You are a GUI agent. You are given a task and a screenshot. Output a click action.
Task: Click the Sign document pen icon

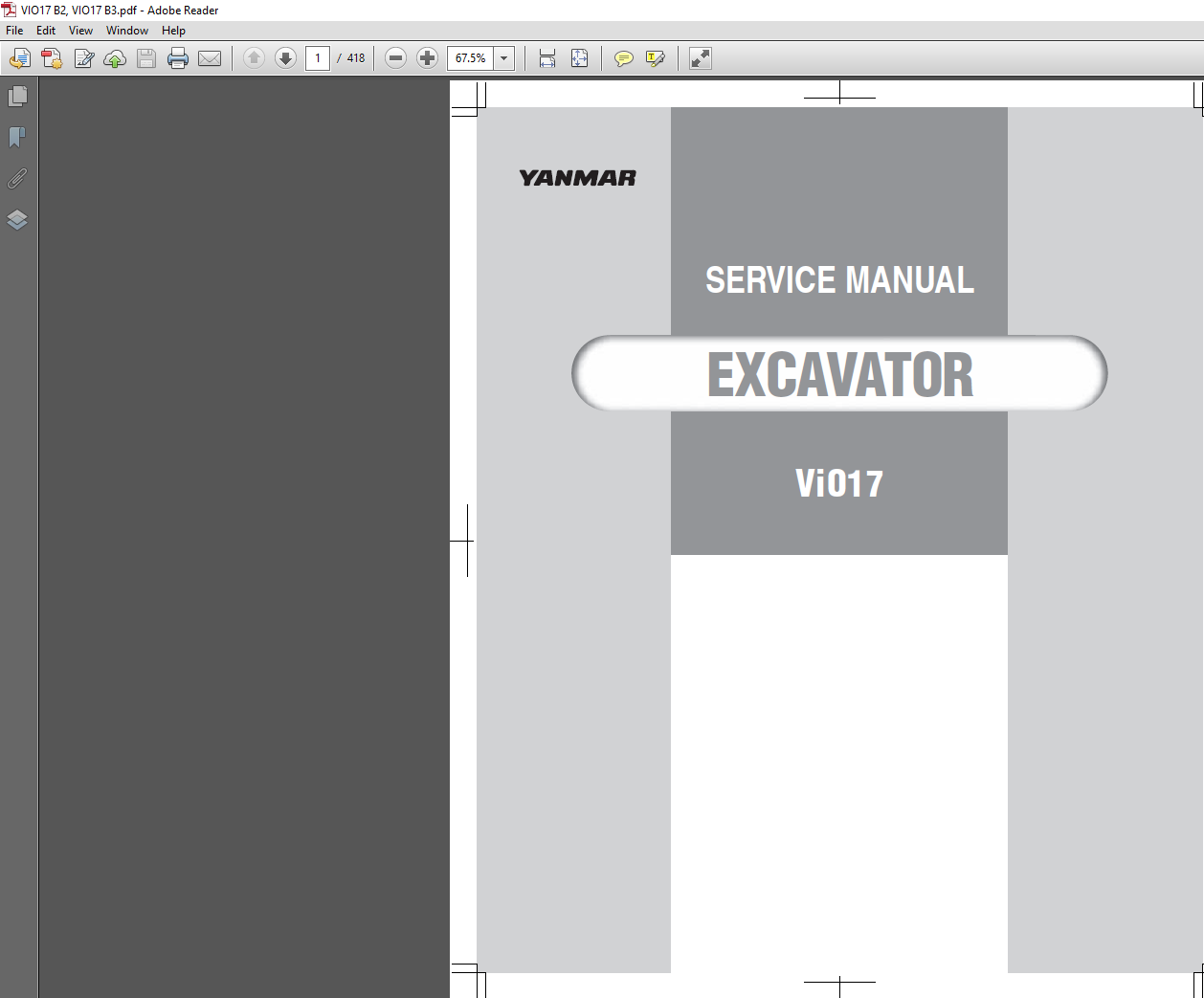click(83, 59)
